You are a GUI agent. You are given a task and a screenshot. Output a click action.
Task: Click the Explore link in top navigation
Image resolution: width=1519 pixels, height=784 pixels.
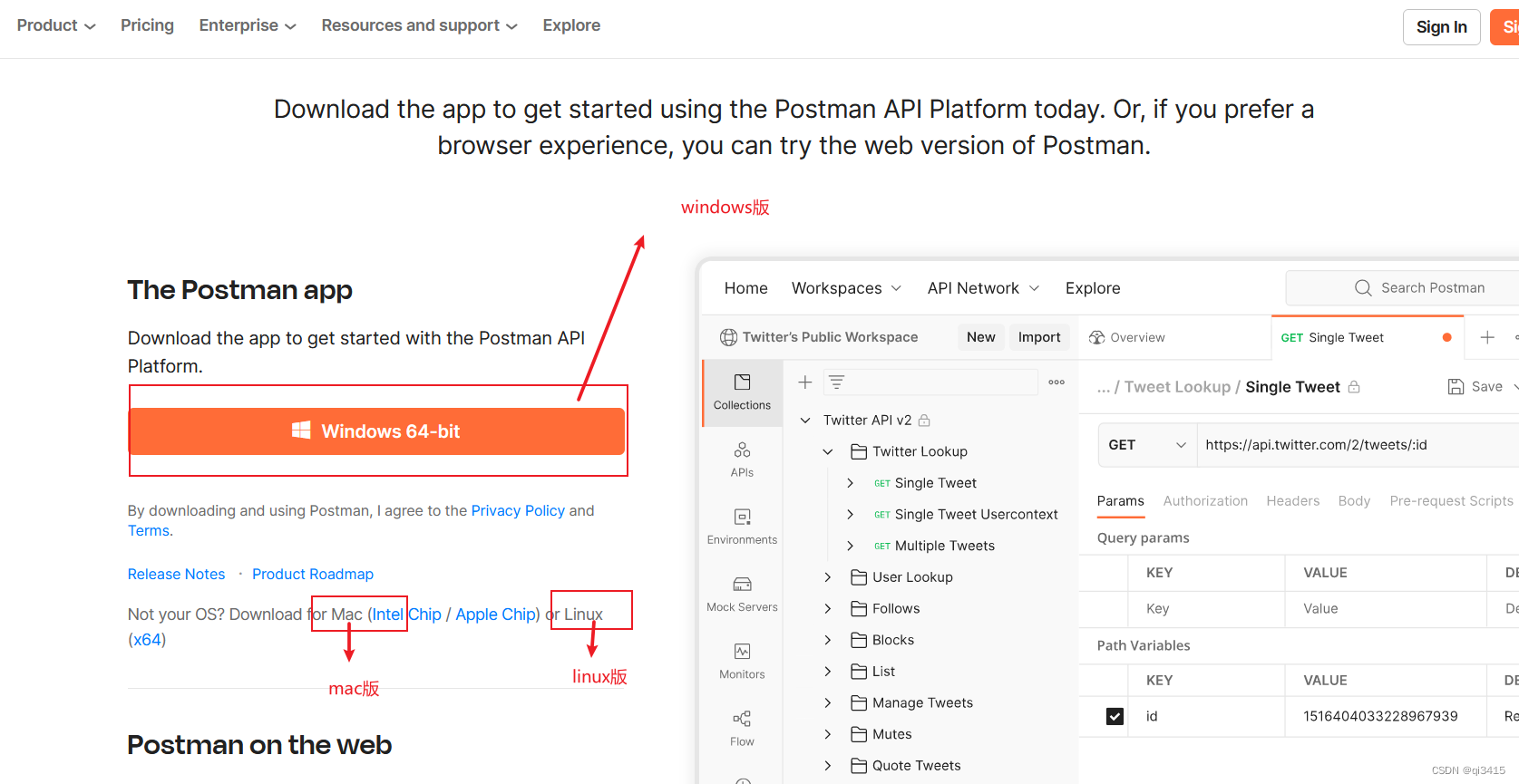tap(571, 25)
